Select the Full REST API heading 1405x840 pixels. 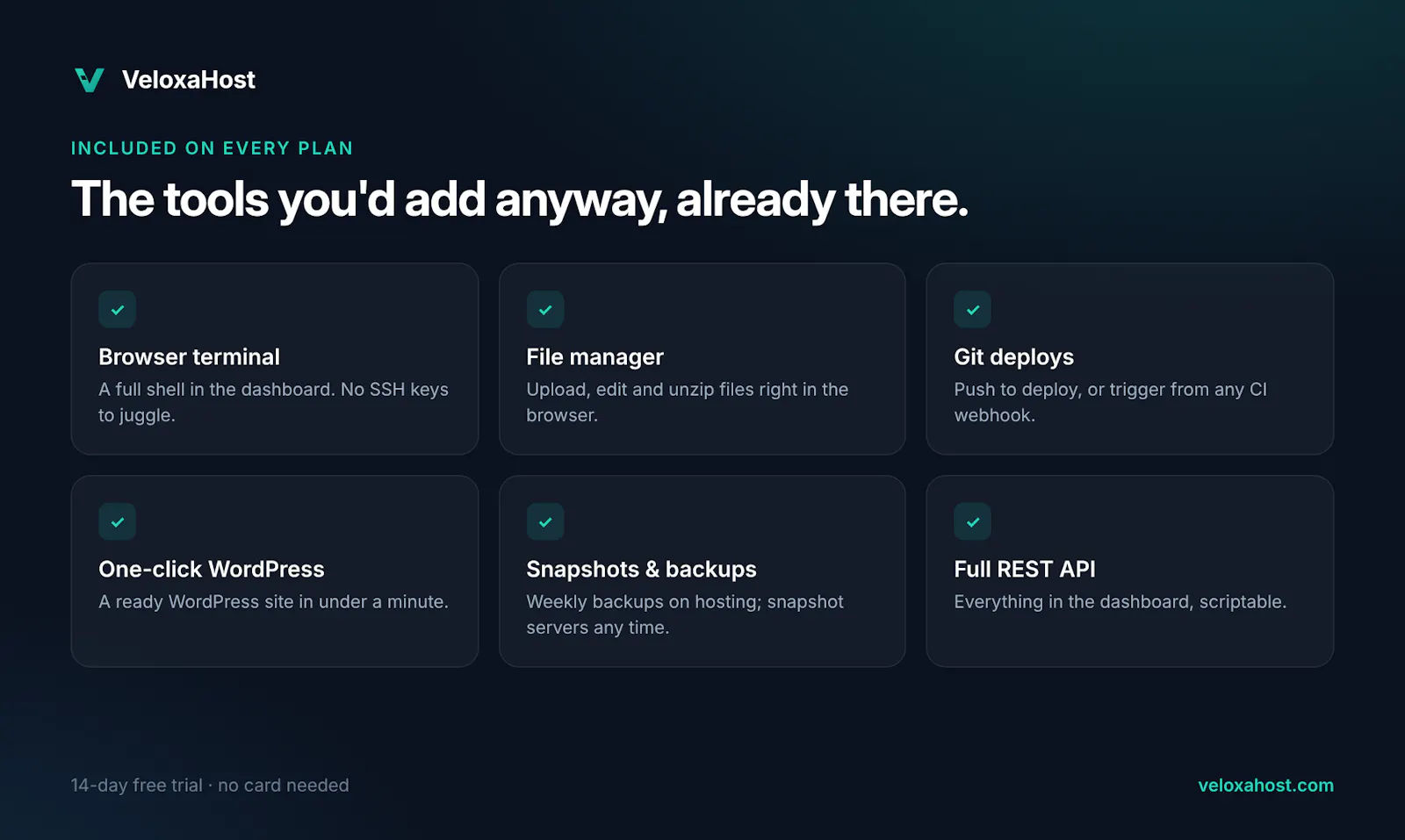tap(1024, 570)
